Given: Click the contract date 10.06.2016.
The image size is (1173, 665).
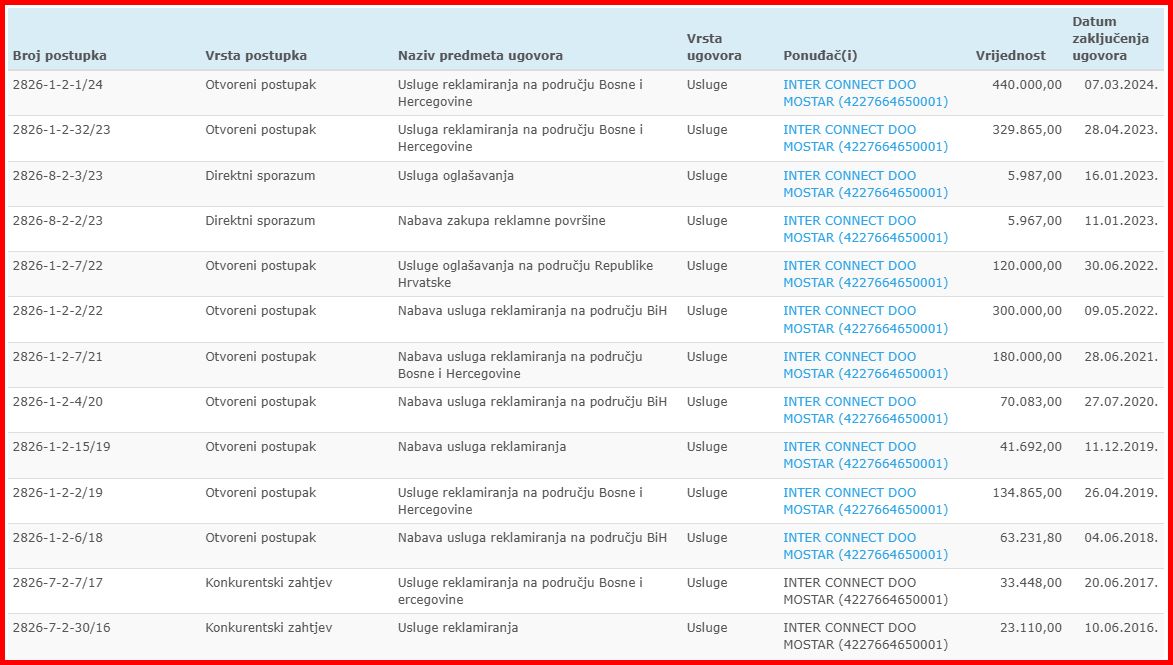Looking at the screenshot, I should (x=1121, y=628).
